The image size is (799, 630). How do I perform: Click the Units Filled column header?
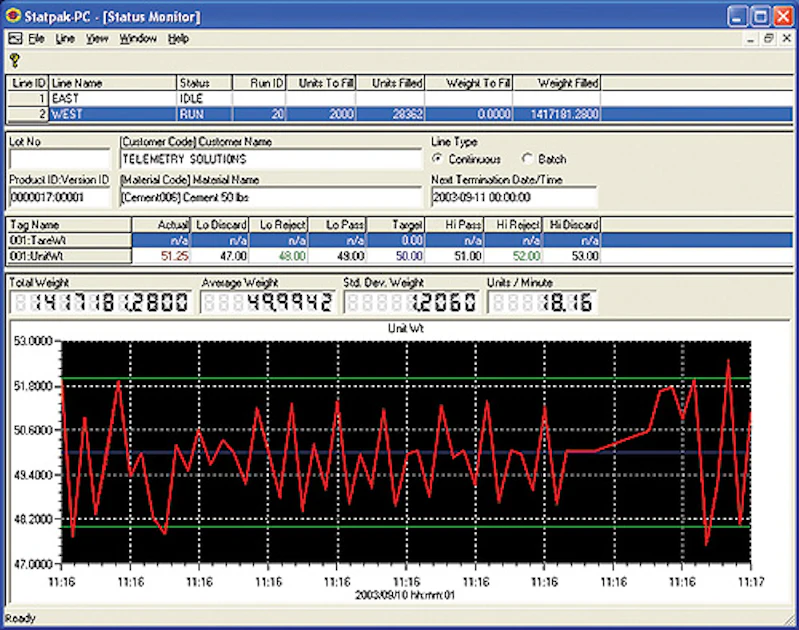click(x=390, y=83)
